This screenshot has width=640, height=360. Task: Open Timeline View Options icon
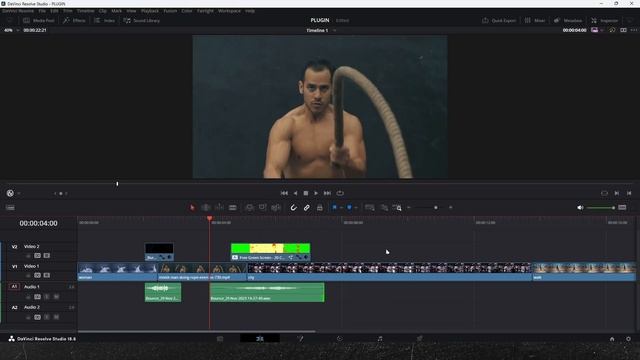click(x=10, y=208)
